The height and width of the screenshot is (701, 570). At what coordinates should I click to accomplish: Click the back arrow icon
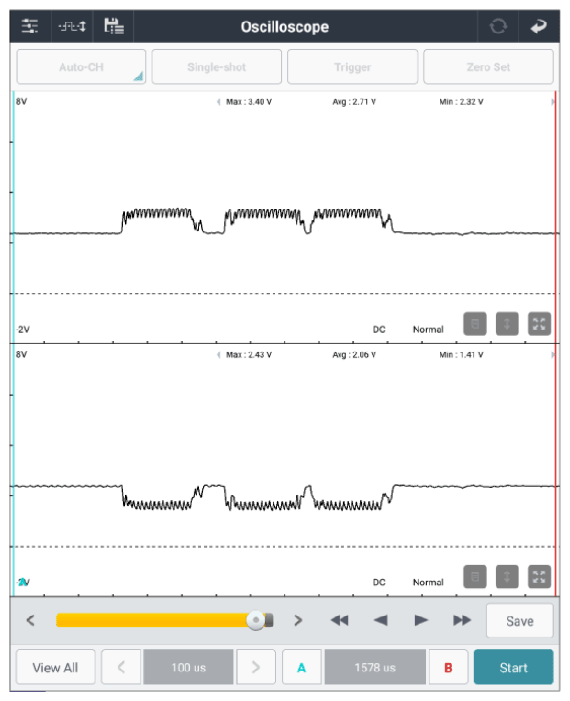coord(539,26)
